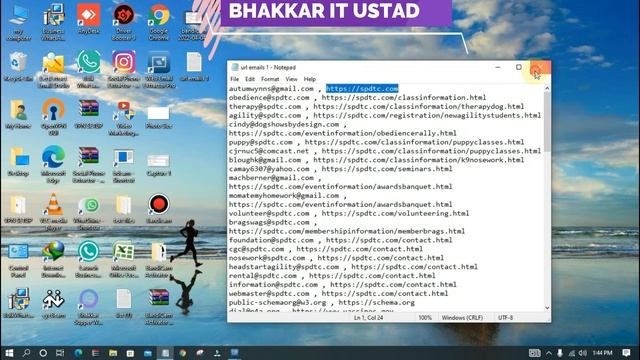
Task: Open File Explorer from the taskbar
Action: (113, 353)
